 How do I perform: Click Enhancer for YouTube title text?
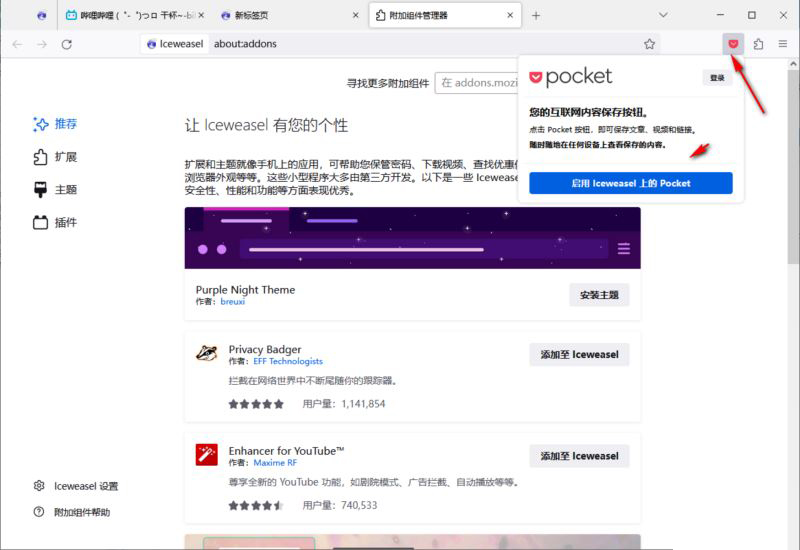click(x=286, y=451)
